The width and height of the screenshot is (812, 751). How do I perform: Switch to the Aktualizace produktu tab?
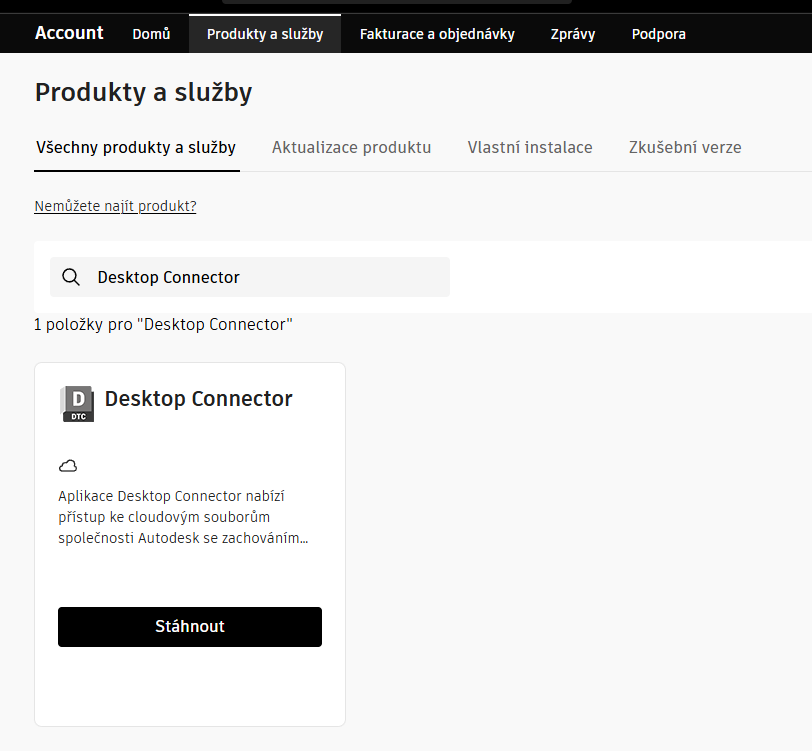coord(352,148)
